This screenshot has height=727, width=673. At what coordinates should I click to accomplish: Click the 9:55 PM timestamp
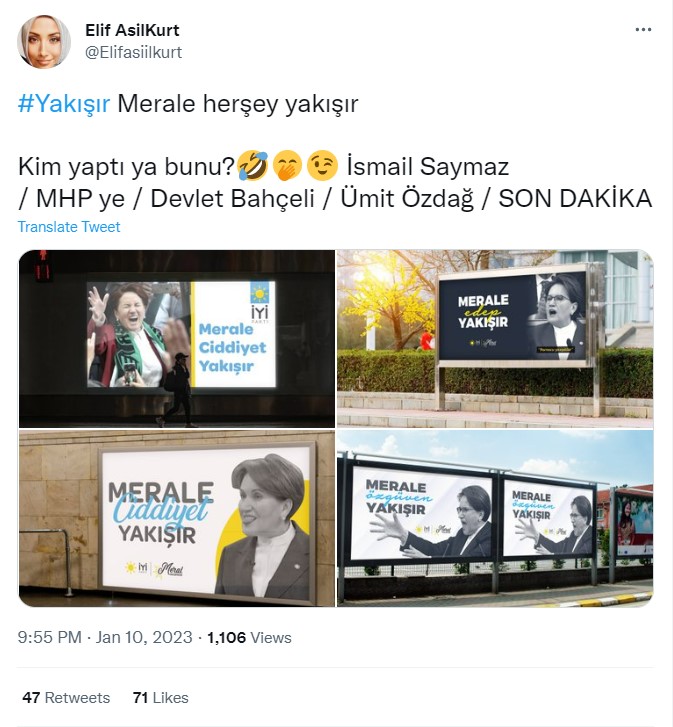(x=50, y=638)
